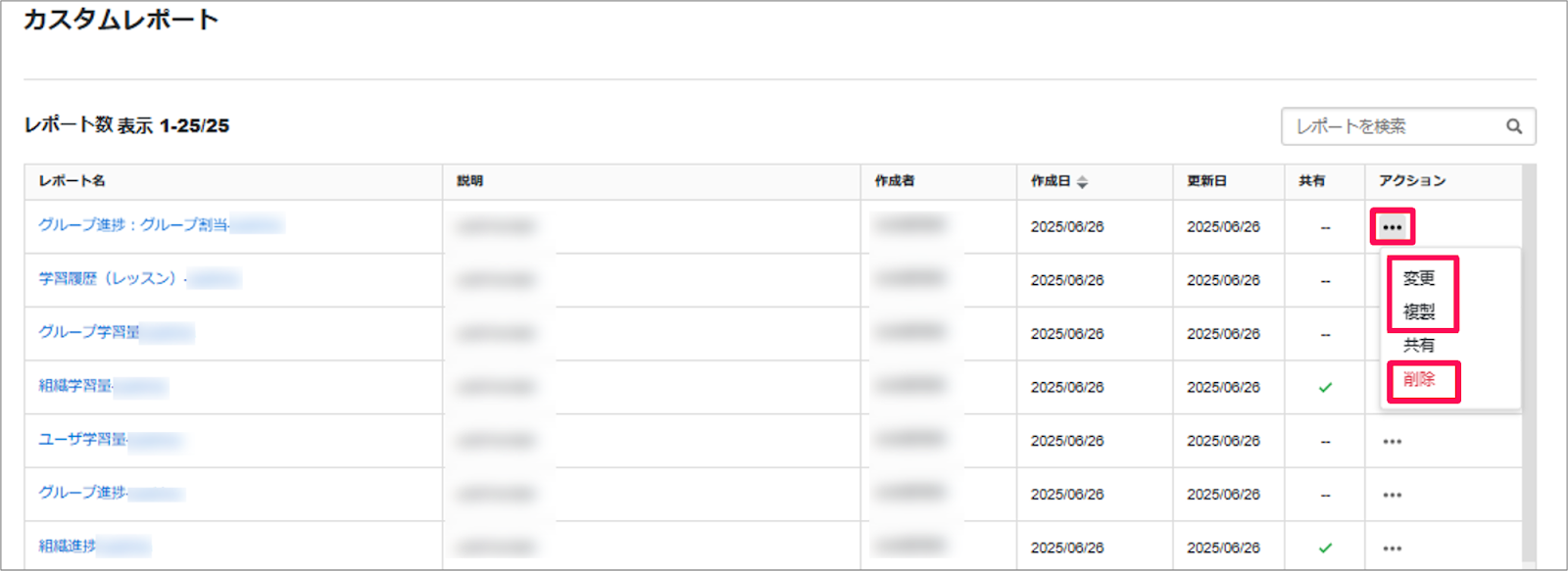Select 変更 from the action menu

[x=1418, y=278]
